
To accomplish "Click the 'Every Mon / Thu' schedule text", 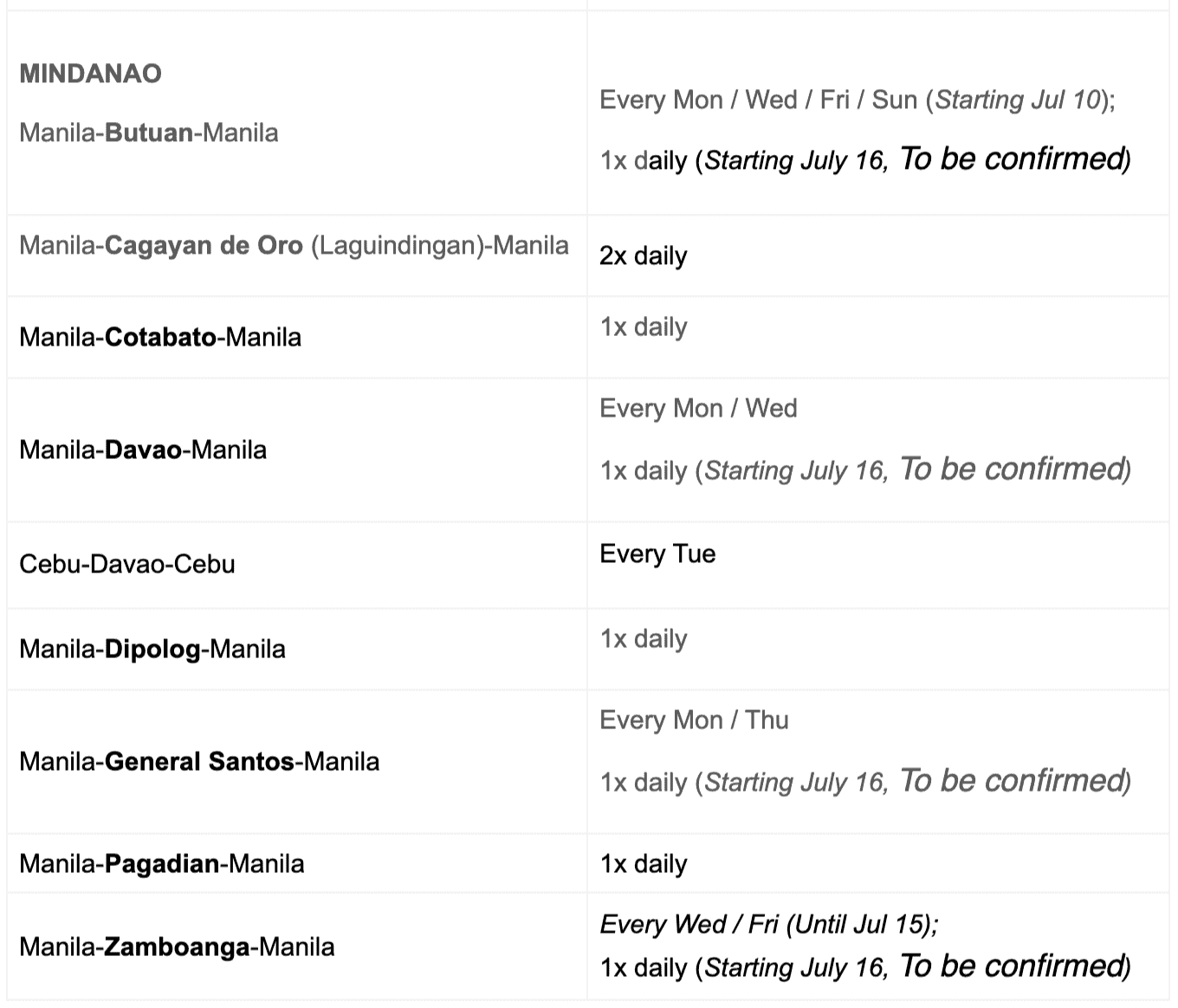I will pyautogui.click(x=694, y=720).
